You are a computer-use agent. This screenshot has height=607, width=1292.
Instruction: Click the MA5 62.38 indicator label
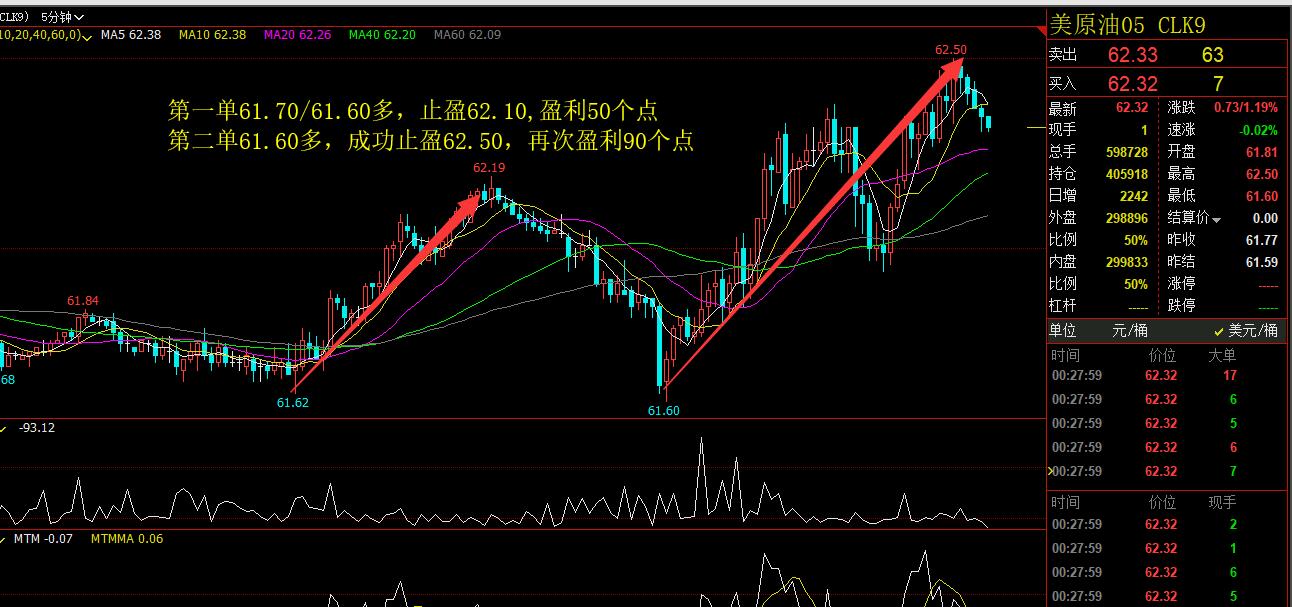coord(131,35)
